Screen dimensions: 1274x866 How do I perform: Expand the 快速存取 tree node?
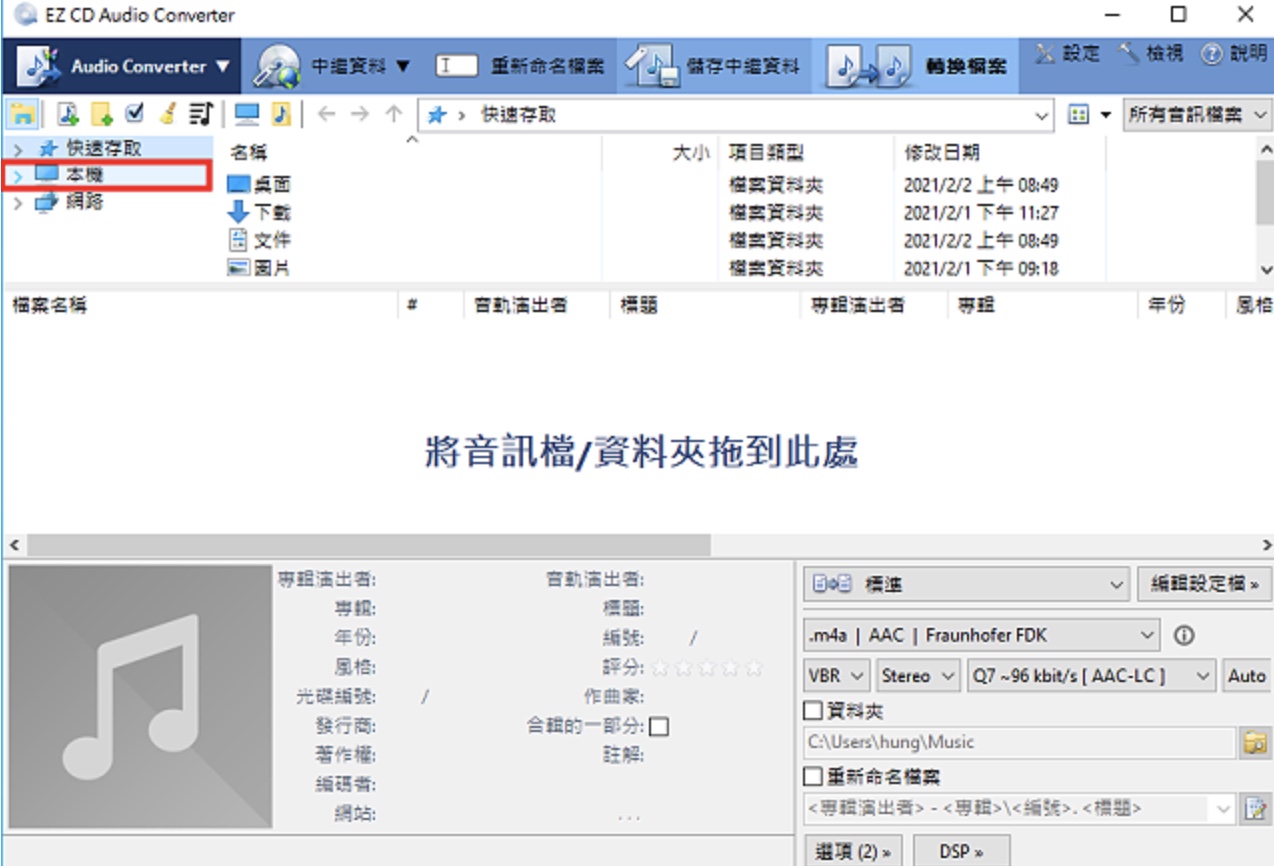coord(18,149)
